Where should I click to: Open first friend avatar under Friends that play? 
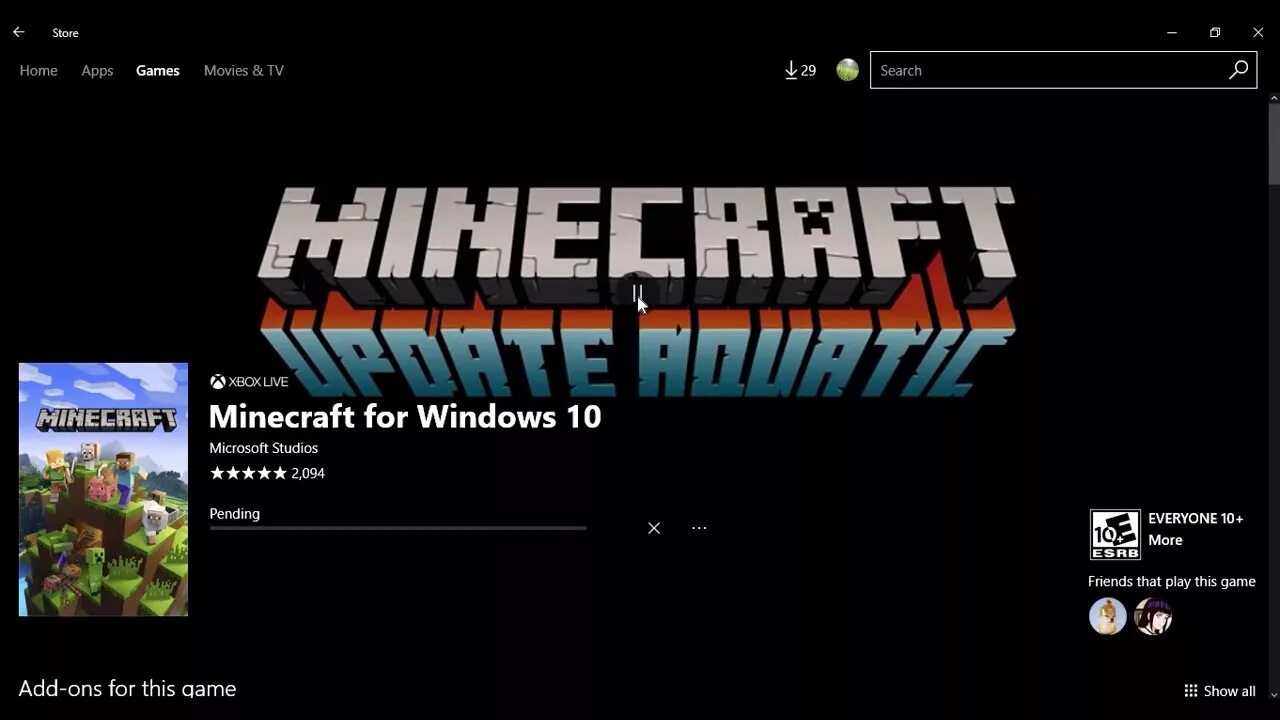coord(1108,616)
